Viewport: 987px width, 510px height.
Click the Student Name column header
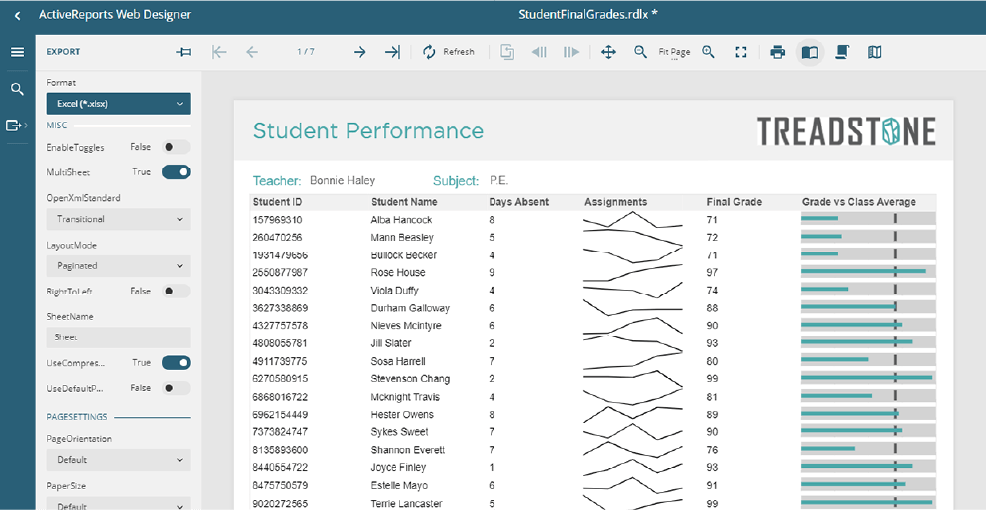coord(404,202)
